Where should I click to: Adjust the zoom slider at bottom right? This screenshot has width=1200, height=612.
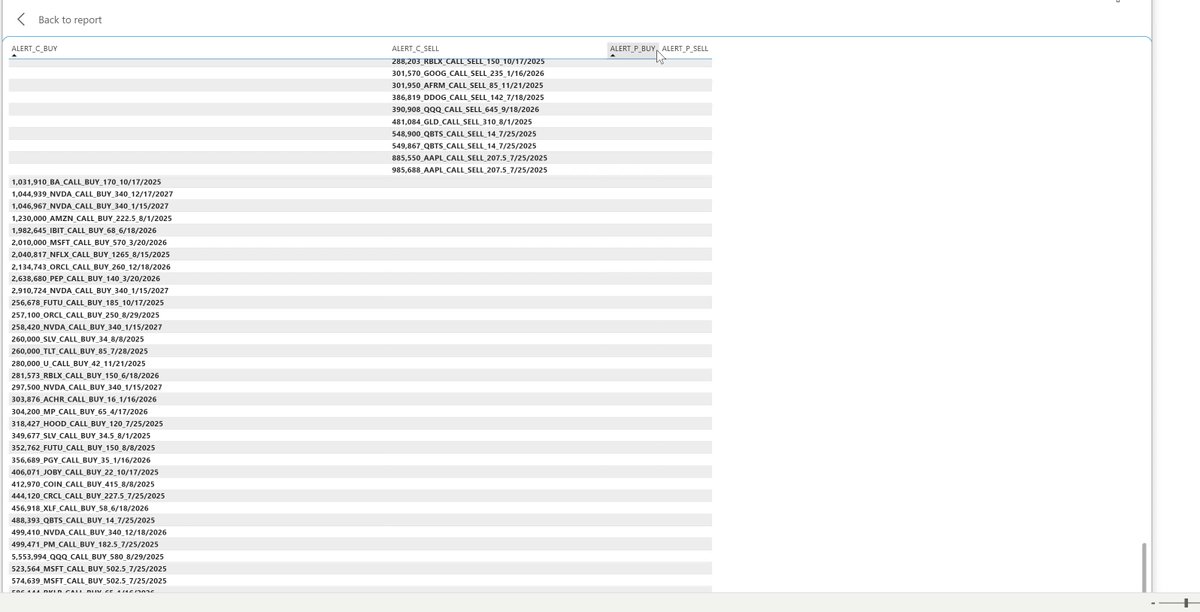[x=1185, y=604]
